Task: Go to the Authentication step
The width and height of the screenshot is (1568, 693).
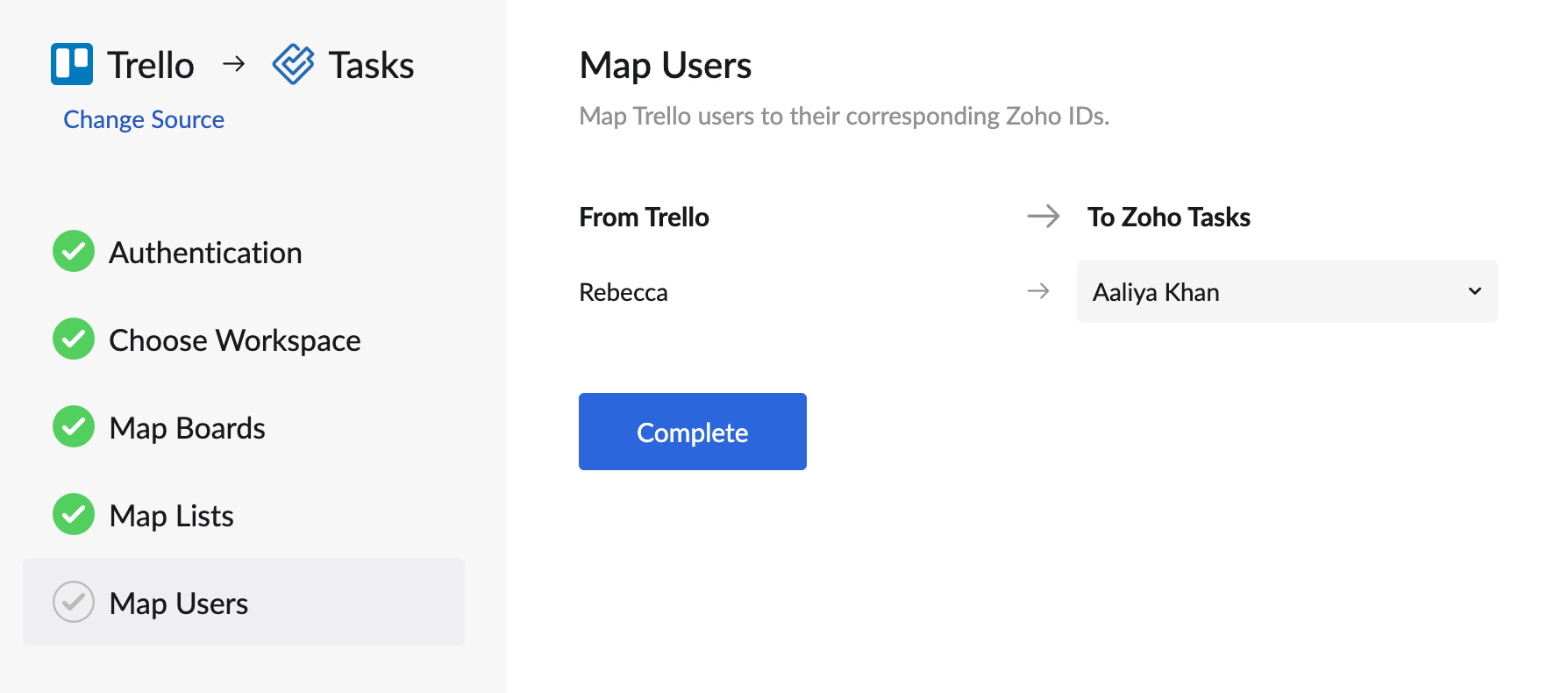Action: click(204, 252)
